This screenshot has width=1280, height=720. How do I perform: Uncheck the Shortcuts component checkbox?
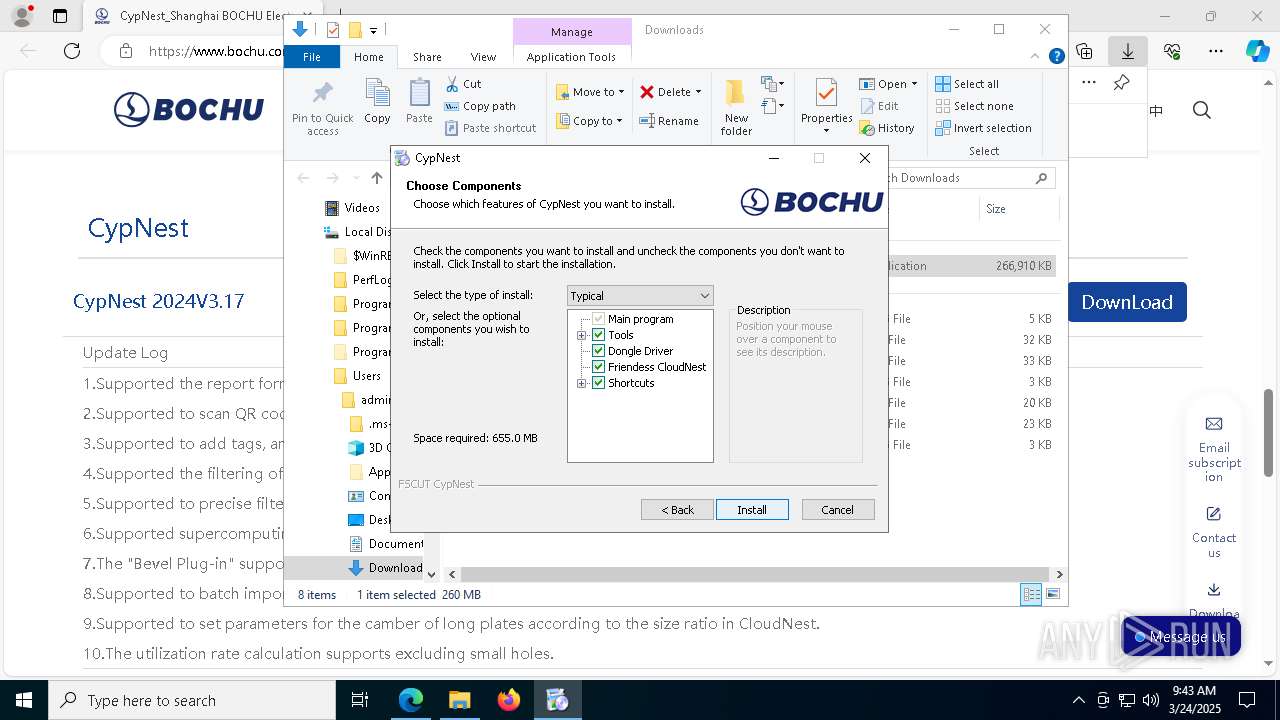point(599,383)
